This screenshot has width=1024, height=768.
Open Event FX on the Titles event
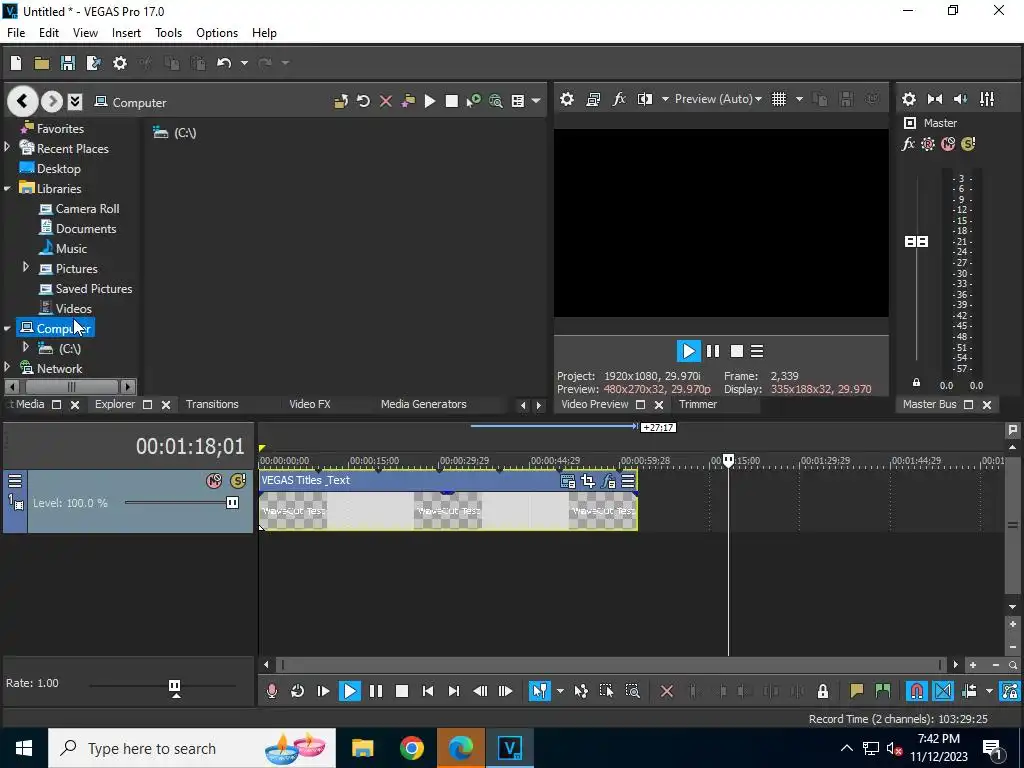click(608, 481)
